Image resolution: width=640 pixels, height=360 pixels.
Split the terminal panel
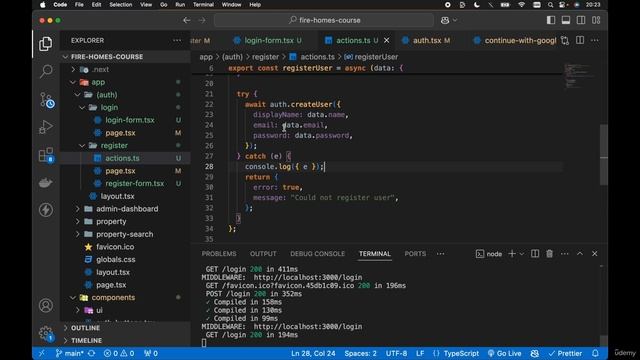(x=535, y=253)
